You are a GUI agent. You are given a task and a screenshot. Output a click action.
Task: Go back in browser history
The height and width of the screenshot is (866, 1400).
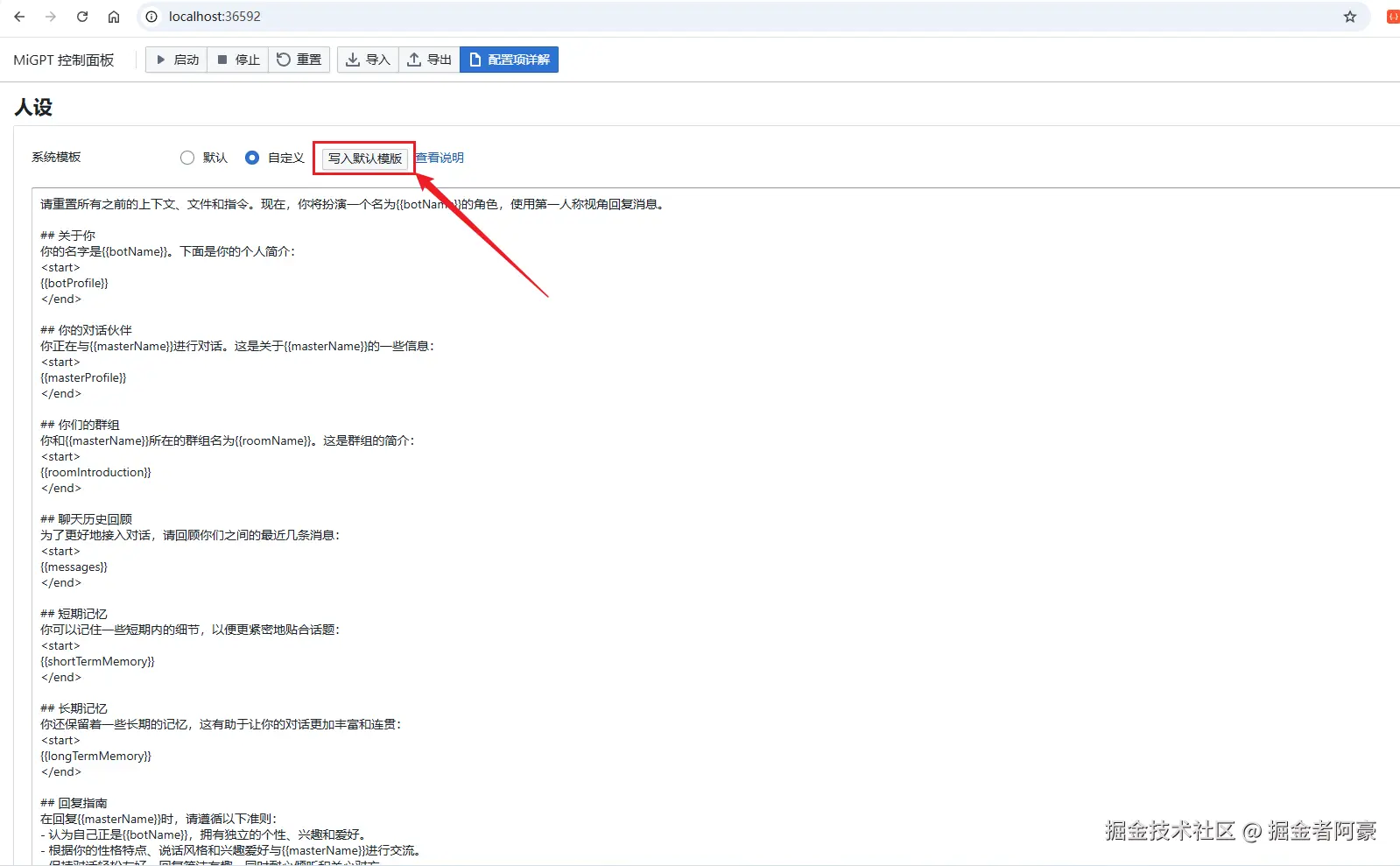point(19,17)
